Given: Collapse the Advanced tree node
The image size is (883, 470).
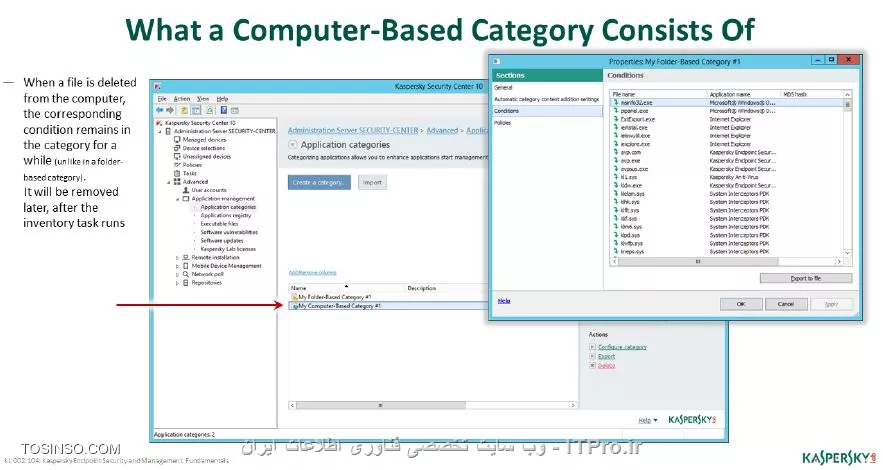Looking at the screenshot, I should pyautogui.click(x=168, y=182).
